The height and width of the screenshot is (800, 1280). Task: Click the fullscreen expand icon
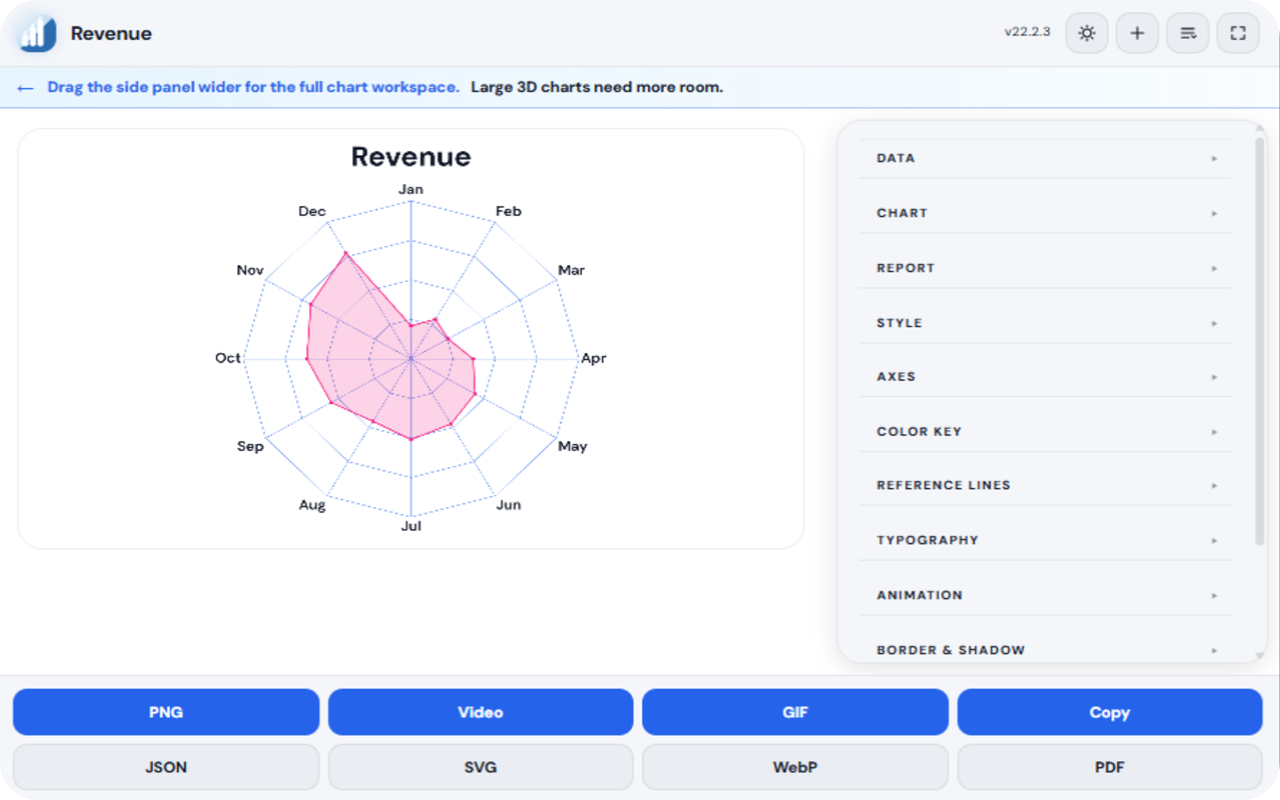click(1238, 33)
